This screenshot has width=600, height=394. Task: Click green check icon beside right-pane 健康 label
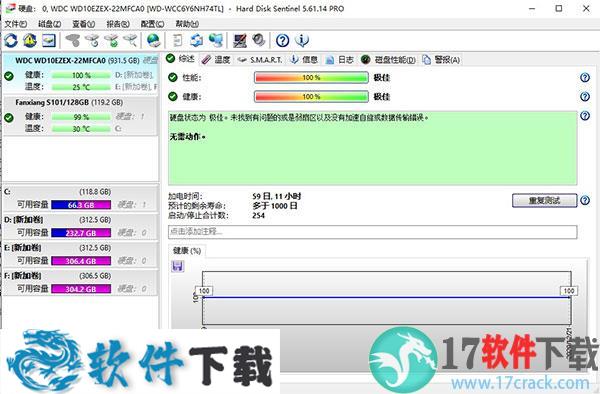point(173,96)
